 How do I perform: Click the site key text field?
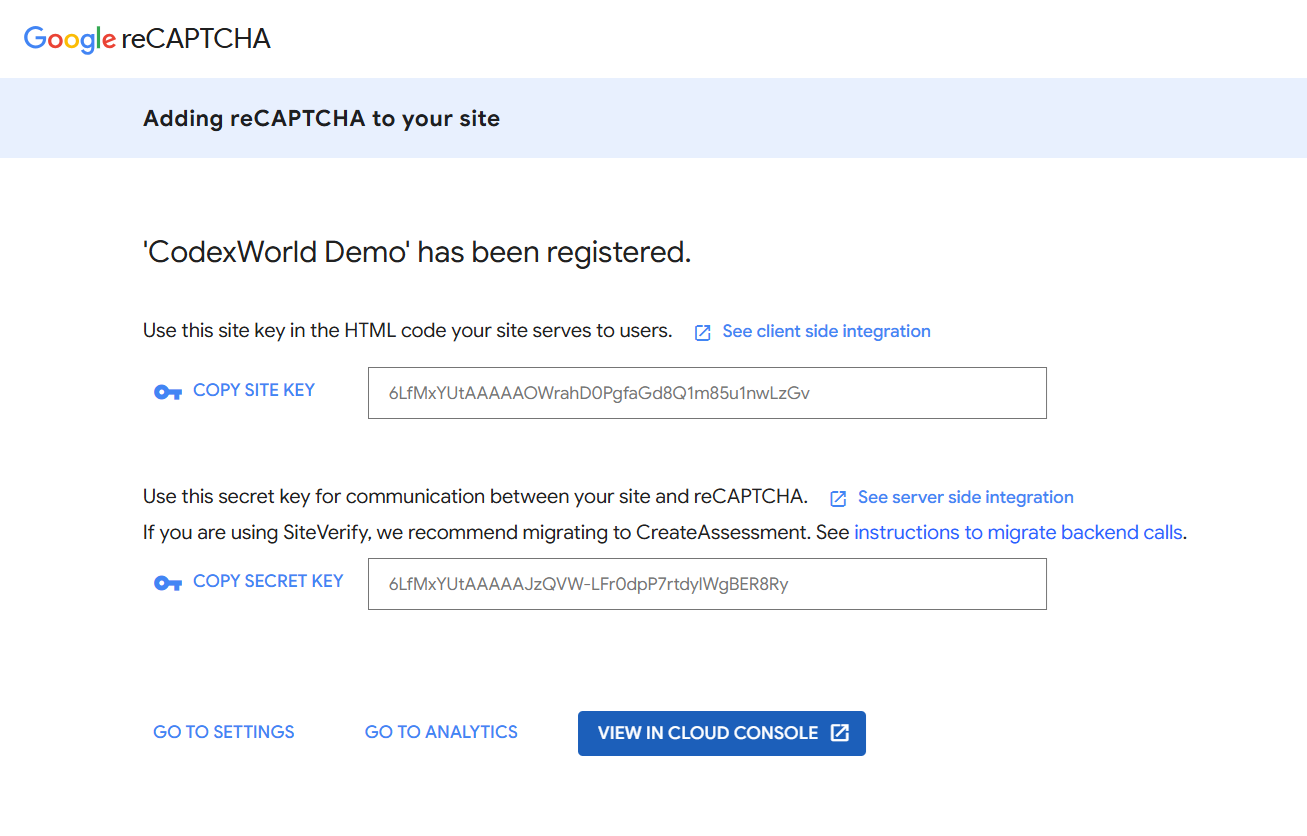[707, 393]
